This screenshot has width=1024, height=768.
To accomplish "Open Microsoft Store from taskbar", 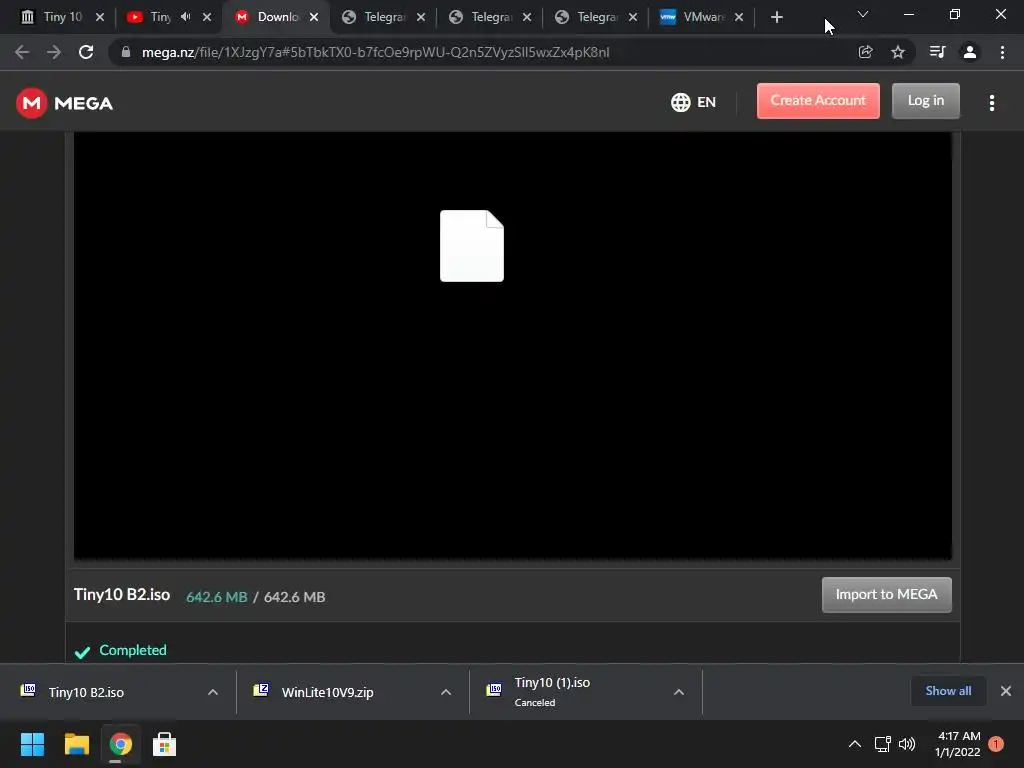I will click(x=165, y=744).
